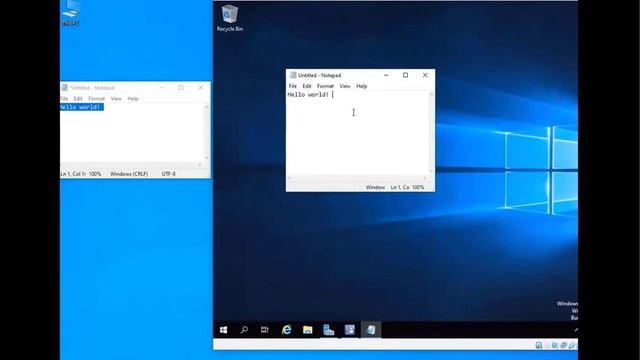Launch Internet Explorer from taskbar
The height and width of the screenshot is (360, 640).
click(x=287, y=330)
